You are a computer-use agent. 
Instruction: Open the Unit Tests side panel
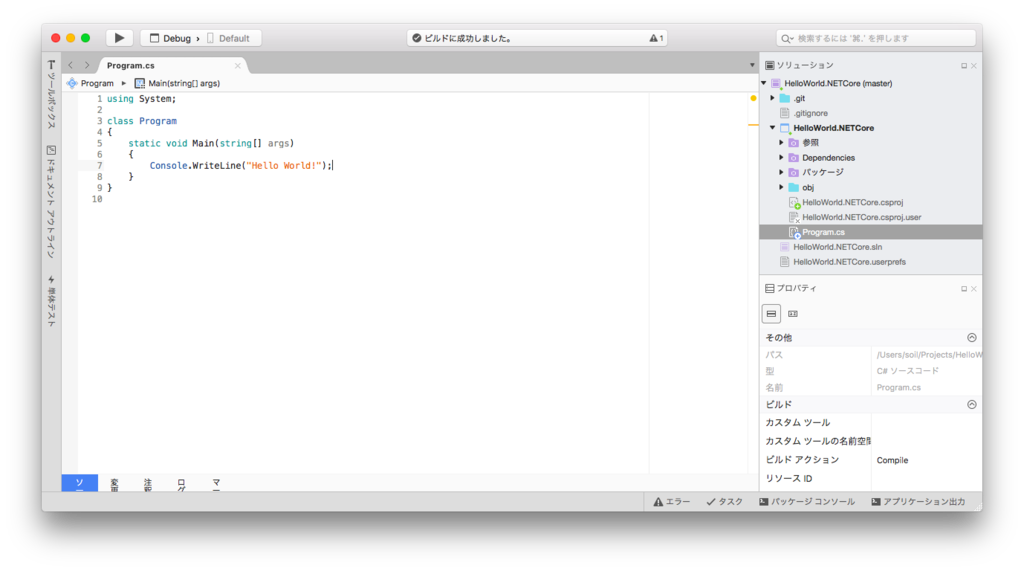click(51, 301)
